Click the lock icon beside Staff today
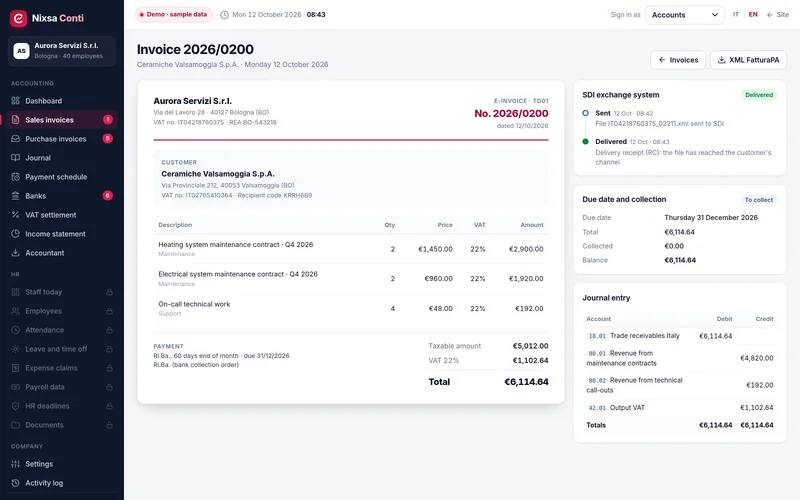The height and width of the screenshot is (500, 800). [x=109, y=292]
